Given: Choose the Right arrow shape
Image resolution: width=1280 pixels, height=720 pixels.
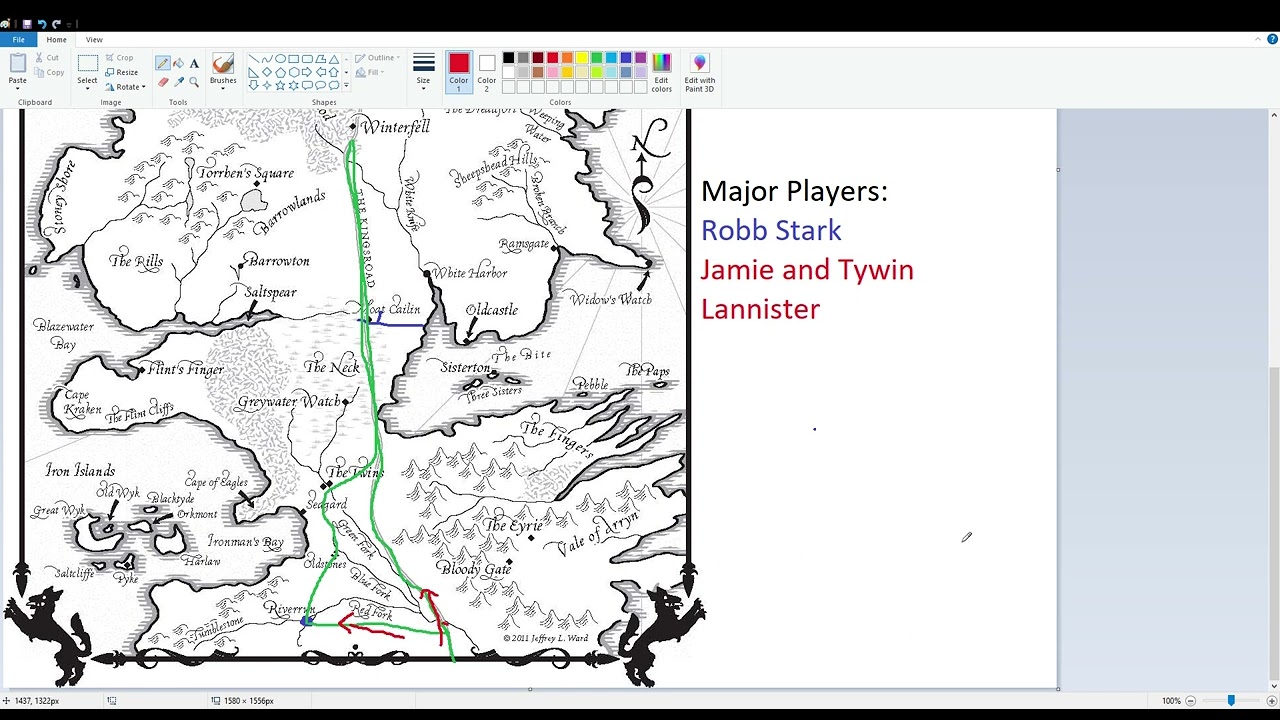Looking at the screenshot, I should (x=307, y=72).
